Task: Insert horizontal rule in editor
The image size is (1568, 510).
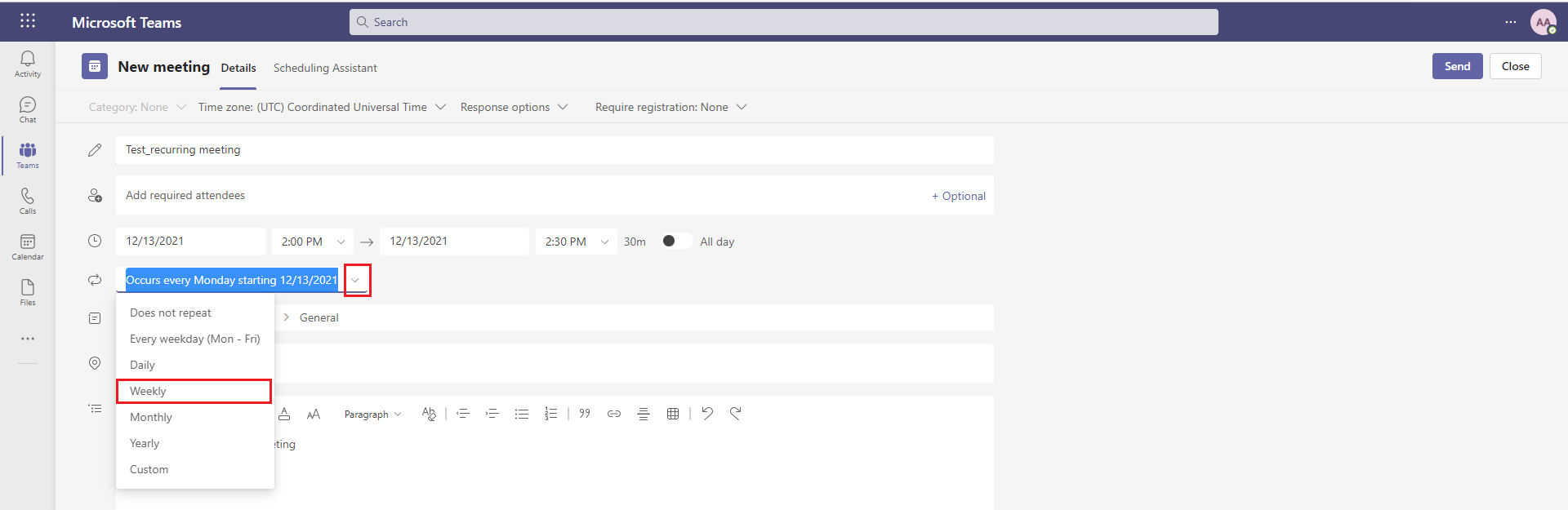Action: pyautogui.click(x=644, y=415)
